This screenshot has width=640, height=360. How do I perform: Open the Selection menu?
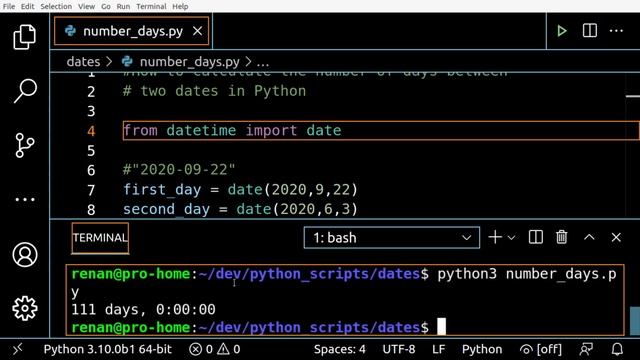pos(56,7)
